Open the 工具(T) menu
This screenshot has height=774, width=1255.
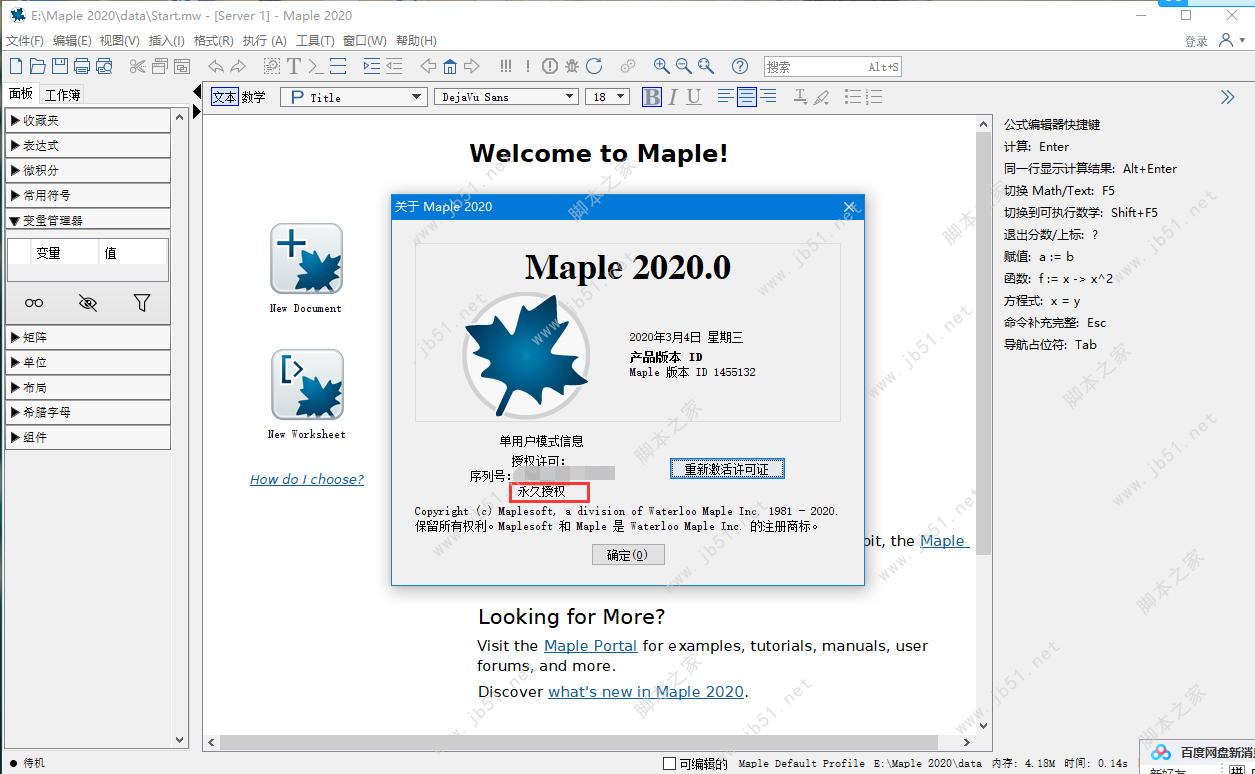(315, 41)
